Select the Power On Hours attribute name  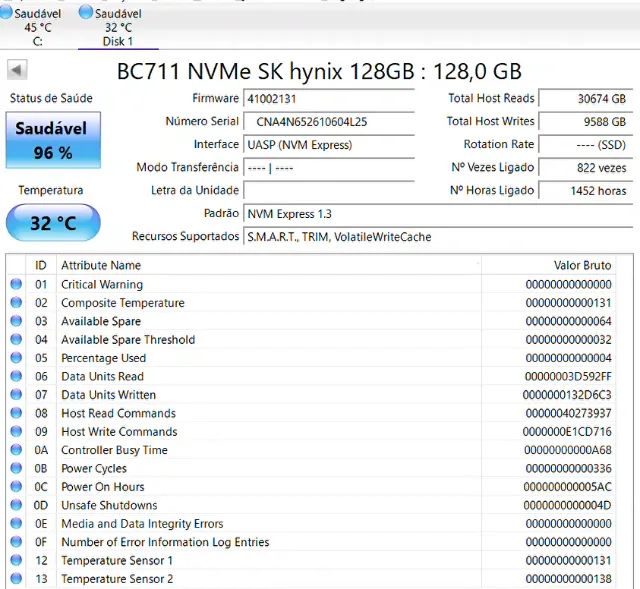tap(103, 487)
